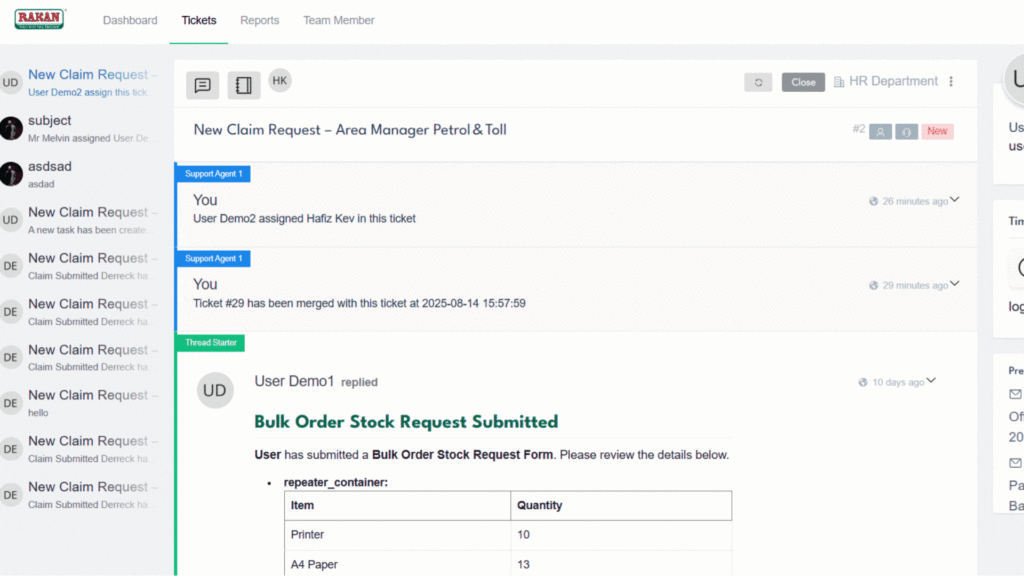1024x576 pixels.
Task: Expand the 10 days ago reply chevron
Action: tap(931, 381)
